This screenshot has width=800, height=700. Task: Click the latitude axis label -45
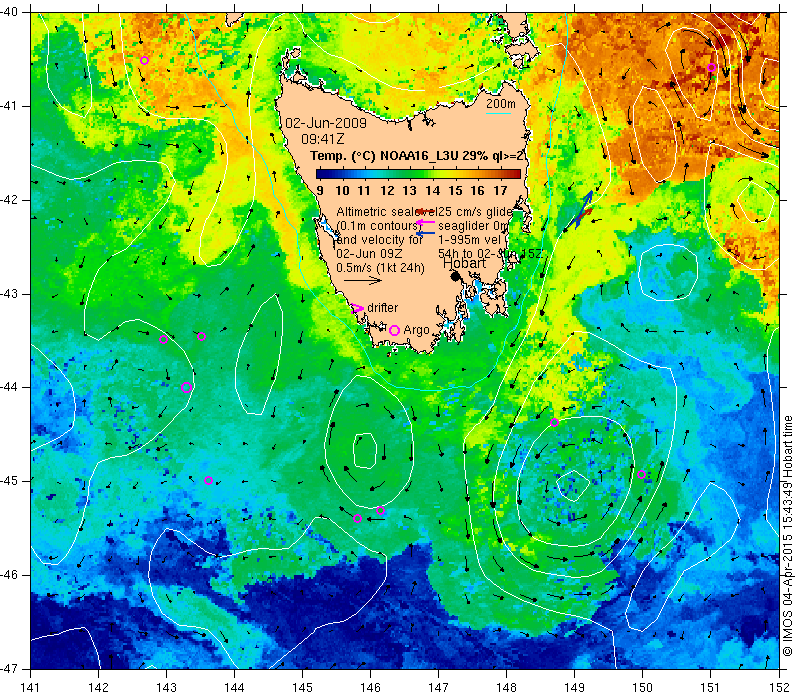9,481
